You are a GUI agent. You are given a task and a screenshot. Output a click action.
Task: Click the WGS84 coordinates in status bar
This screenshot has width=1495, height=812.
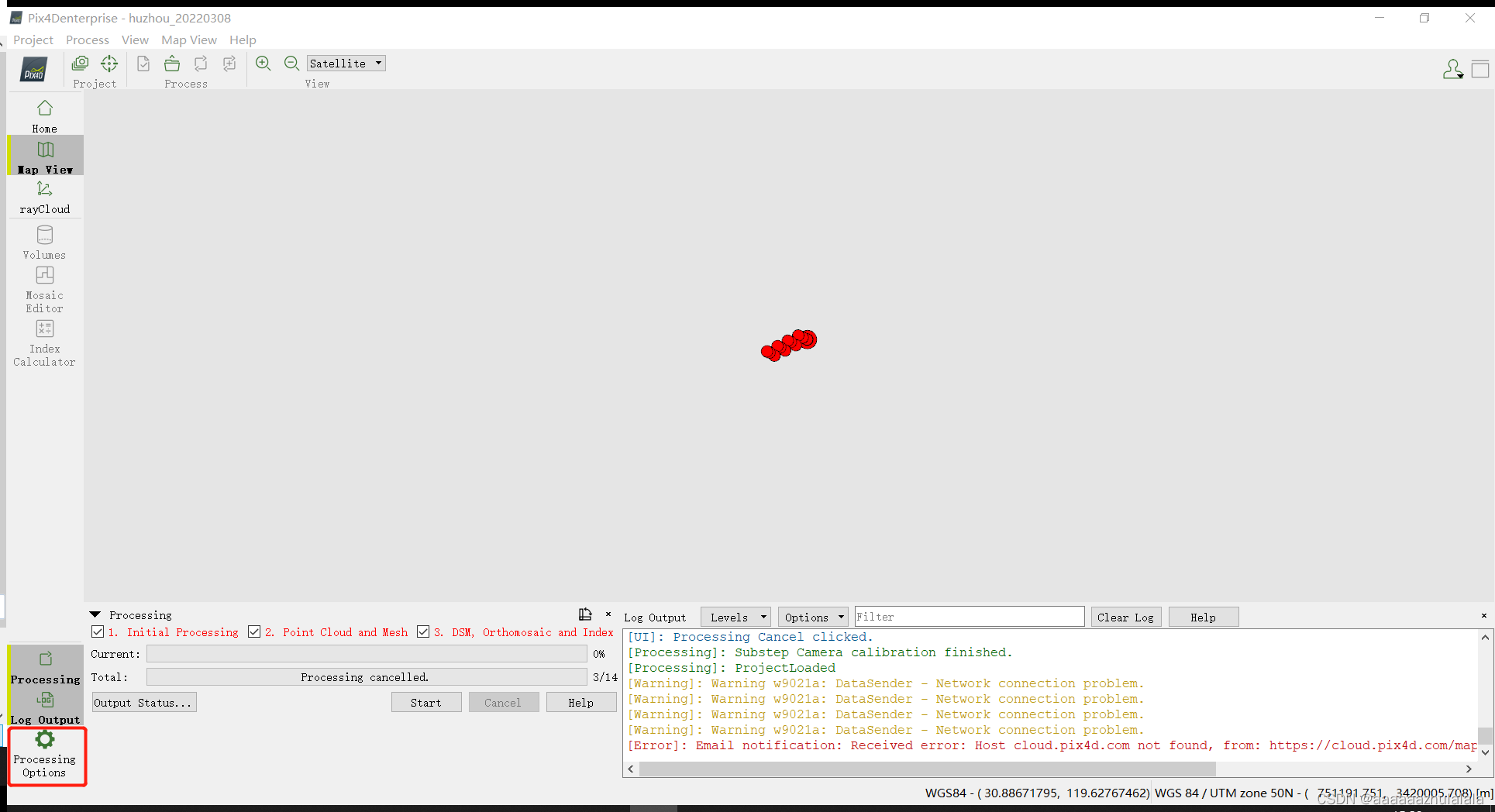(1037, 793)
